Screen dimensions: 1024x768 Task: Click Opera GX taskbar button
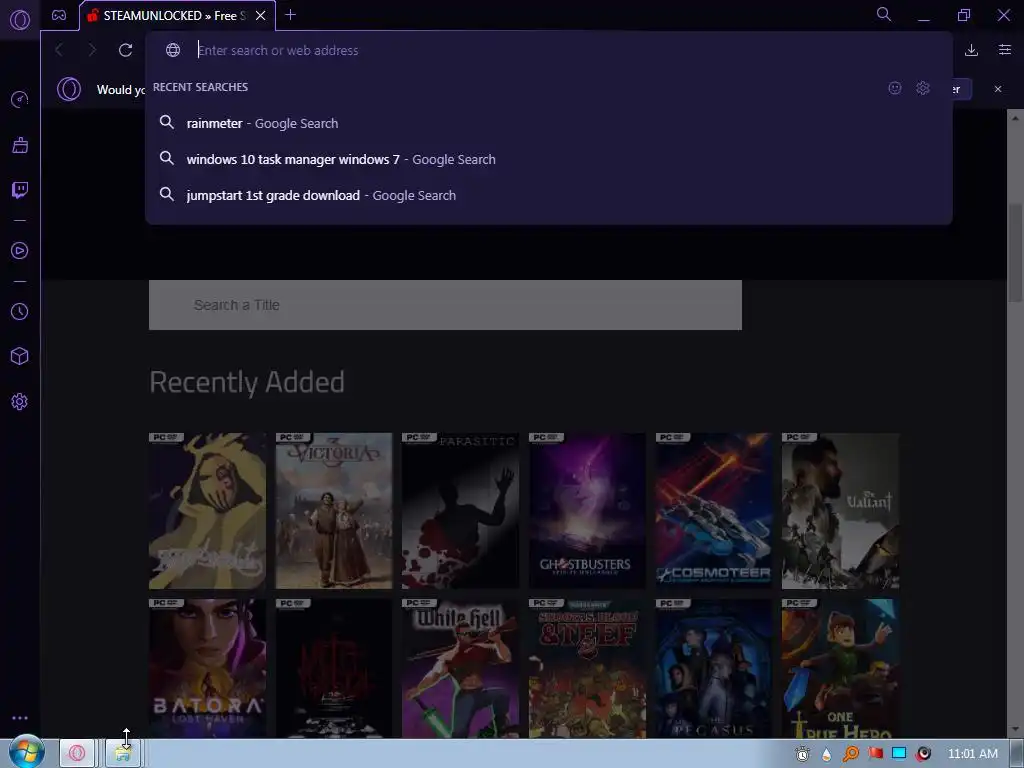(x=77, y=753)
